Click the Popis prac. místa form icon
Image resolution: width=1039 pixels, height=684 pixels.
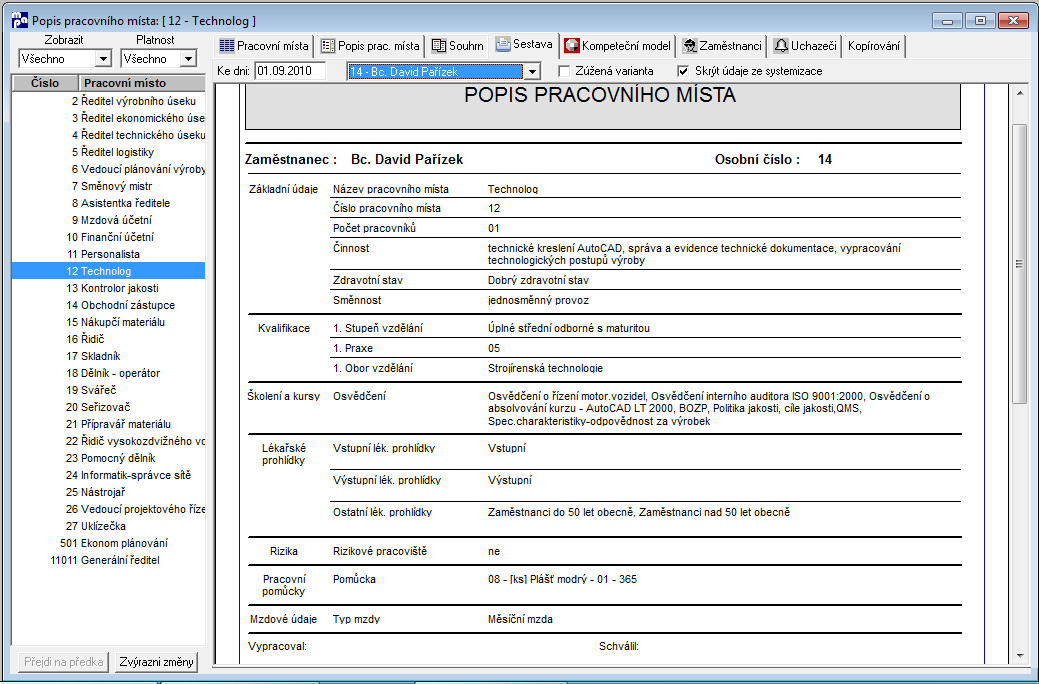327,46
